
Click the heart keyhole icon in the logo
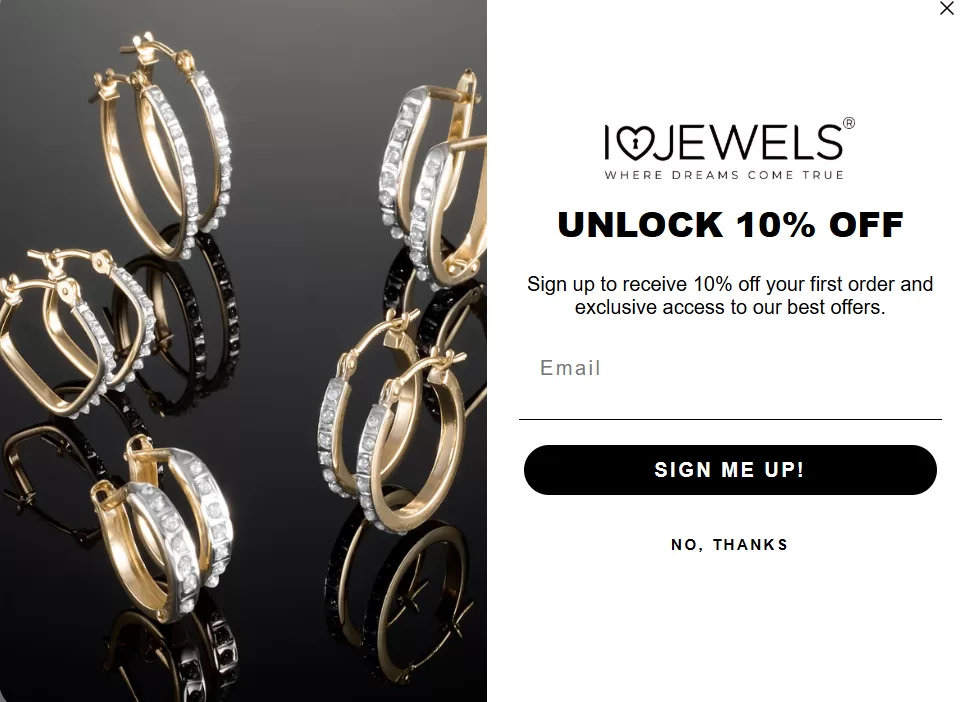click(x=636, y=143)
